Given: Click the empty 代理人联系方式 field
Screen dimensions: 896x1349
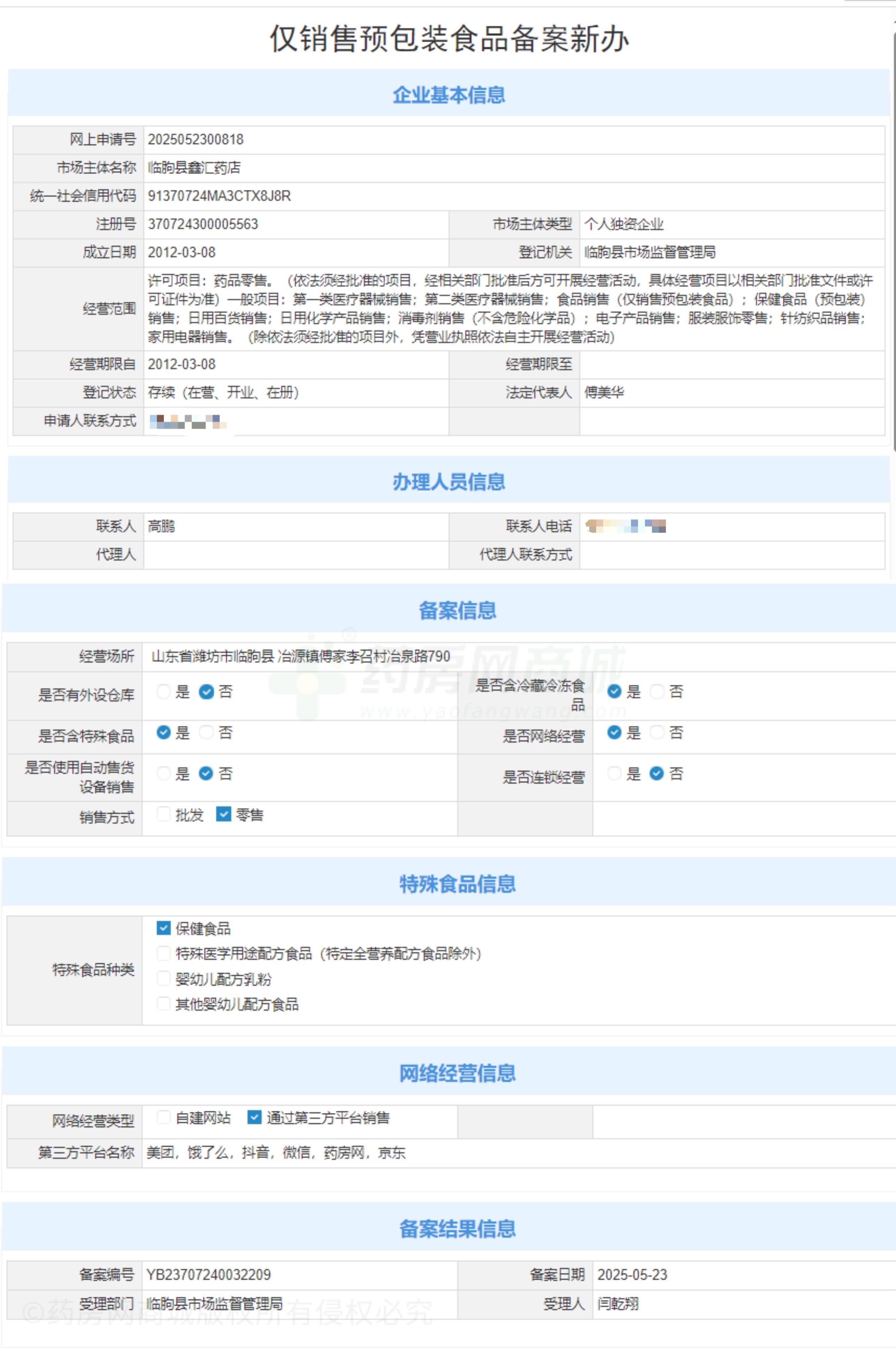Looking at the screenshot, I should pyautogui.click(x=732, y=555).
